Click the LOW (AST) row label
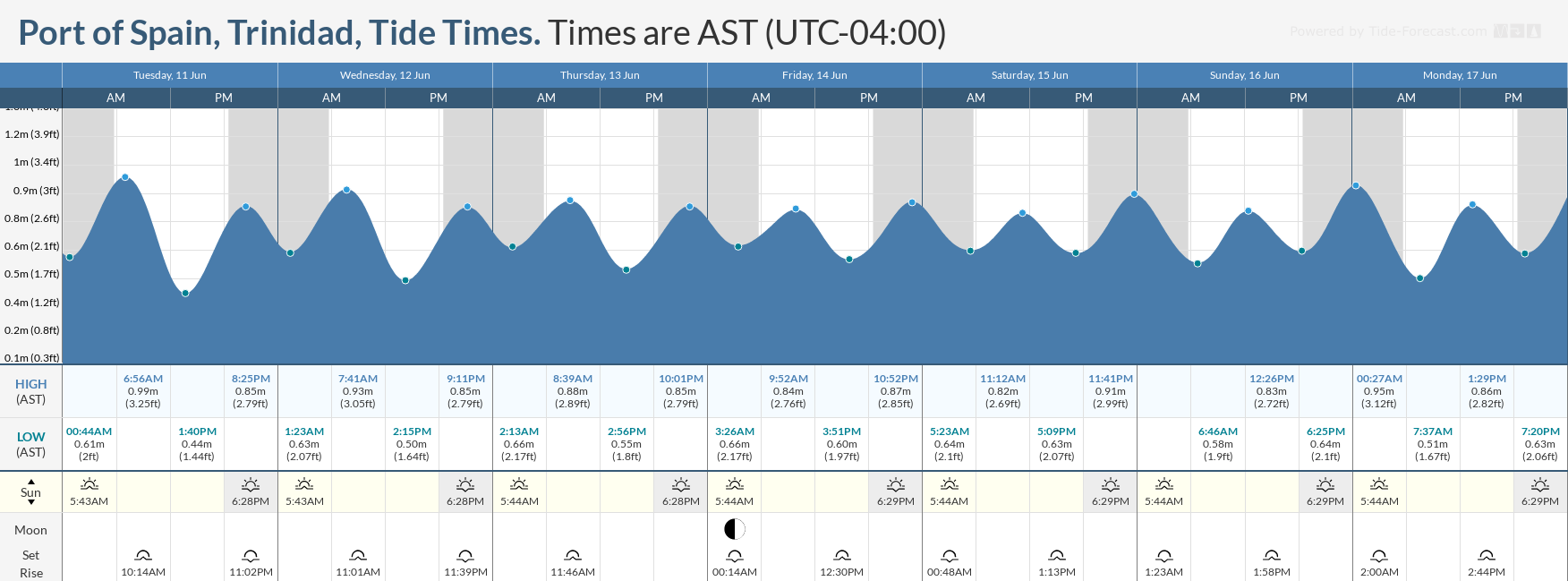1568x581 pixels. point(31,444)
